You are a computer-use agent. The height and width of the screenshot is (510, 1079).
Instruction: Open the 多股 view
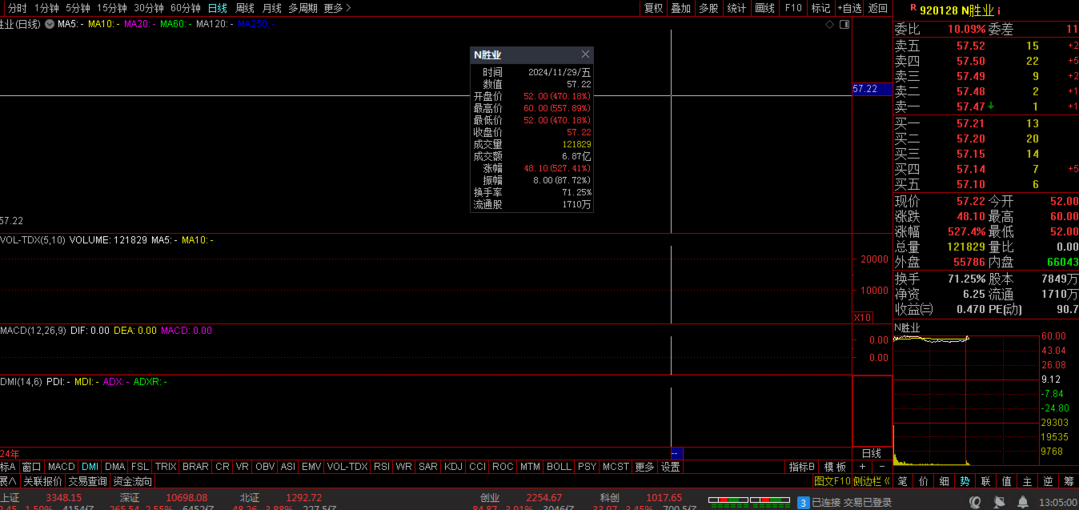[709, 8]
